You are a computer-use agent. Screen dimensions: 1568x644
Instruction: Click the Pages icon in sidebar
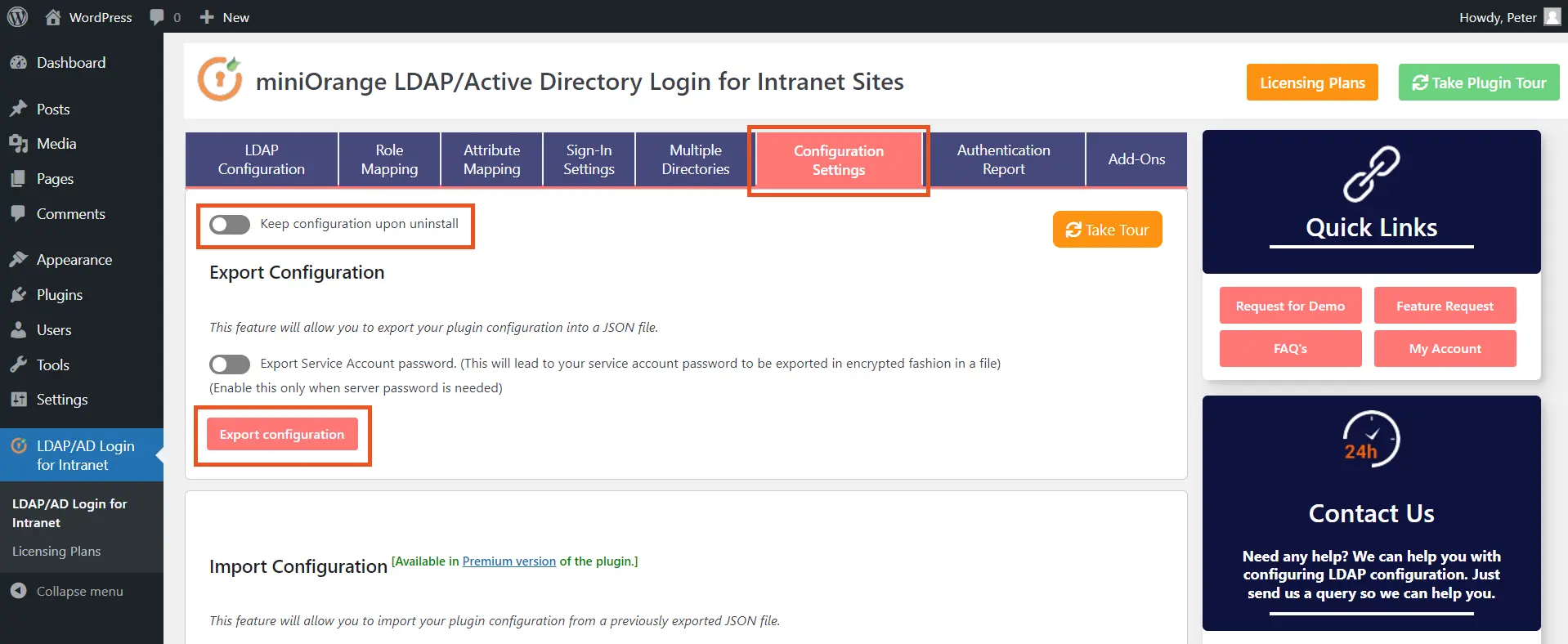tap(18, 179)
